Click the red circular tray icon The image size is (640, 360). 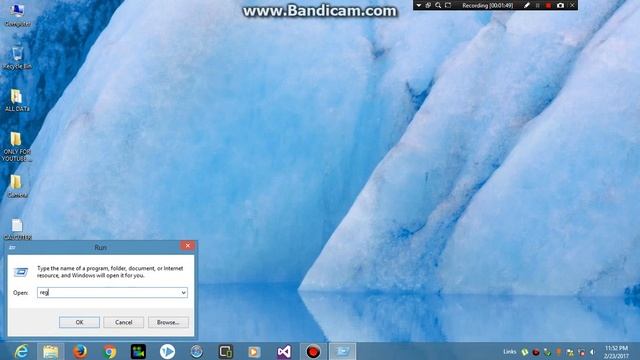point(536,352)
